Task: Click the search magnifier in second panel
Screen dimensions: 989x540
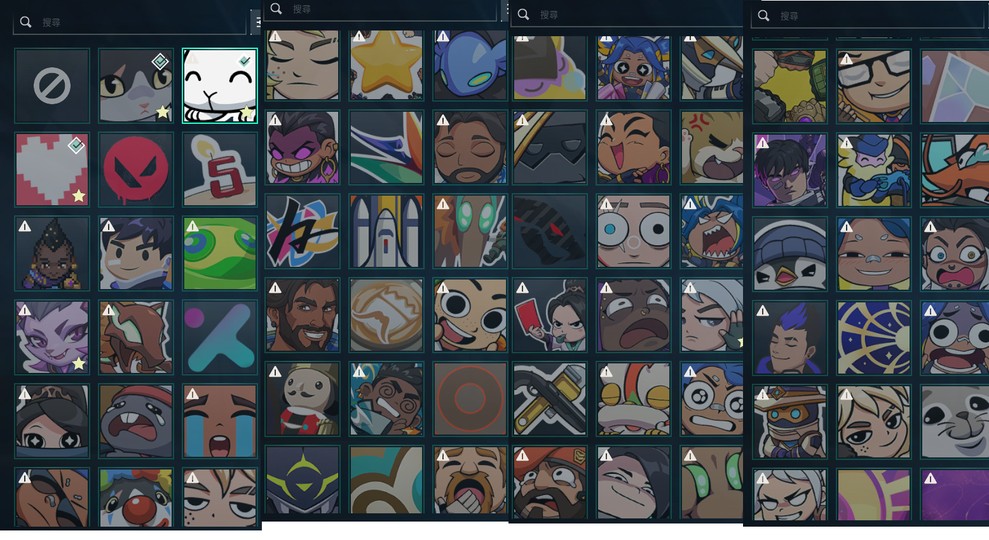Action: tap(276, 8)
